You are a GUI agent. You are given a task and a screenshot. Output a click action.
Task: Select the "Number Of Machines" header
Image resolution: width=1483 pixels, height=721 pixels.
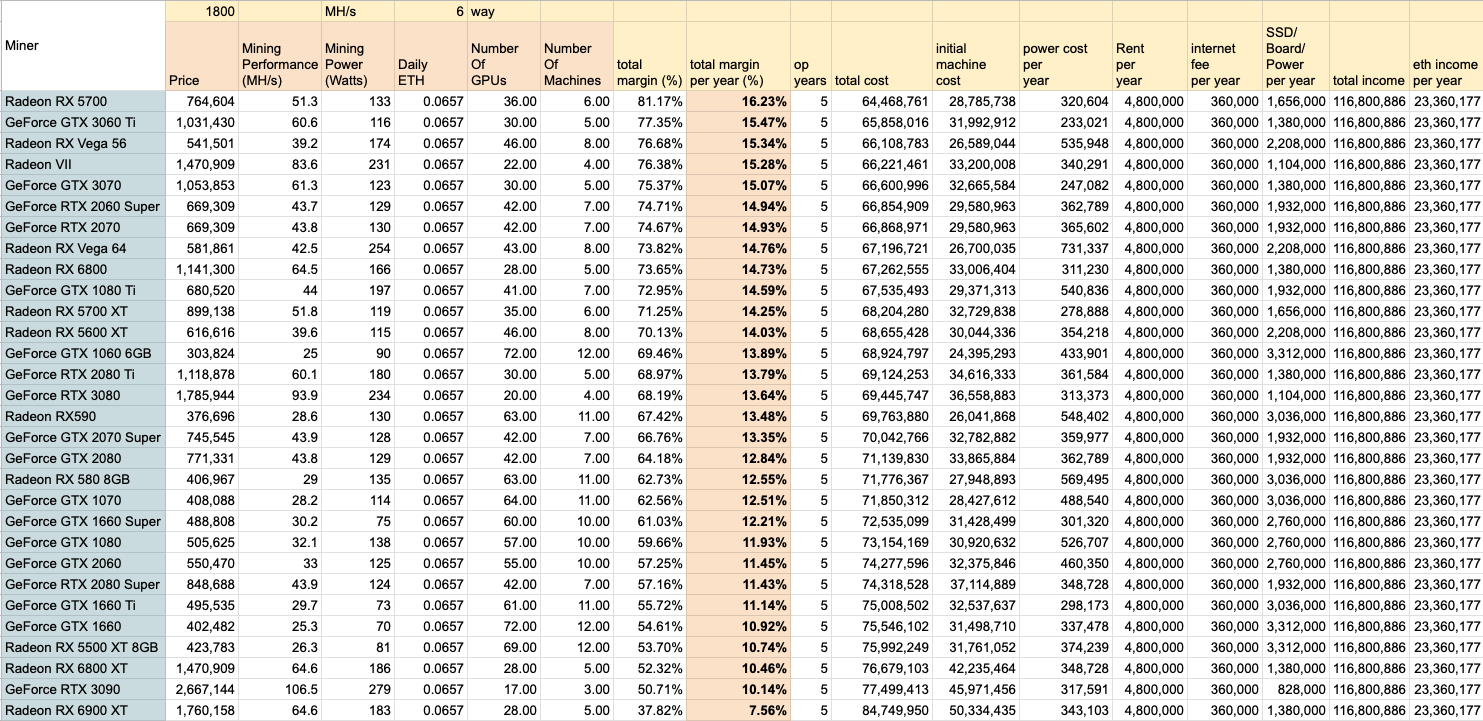(577, 57)
